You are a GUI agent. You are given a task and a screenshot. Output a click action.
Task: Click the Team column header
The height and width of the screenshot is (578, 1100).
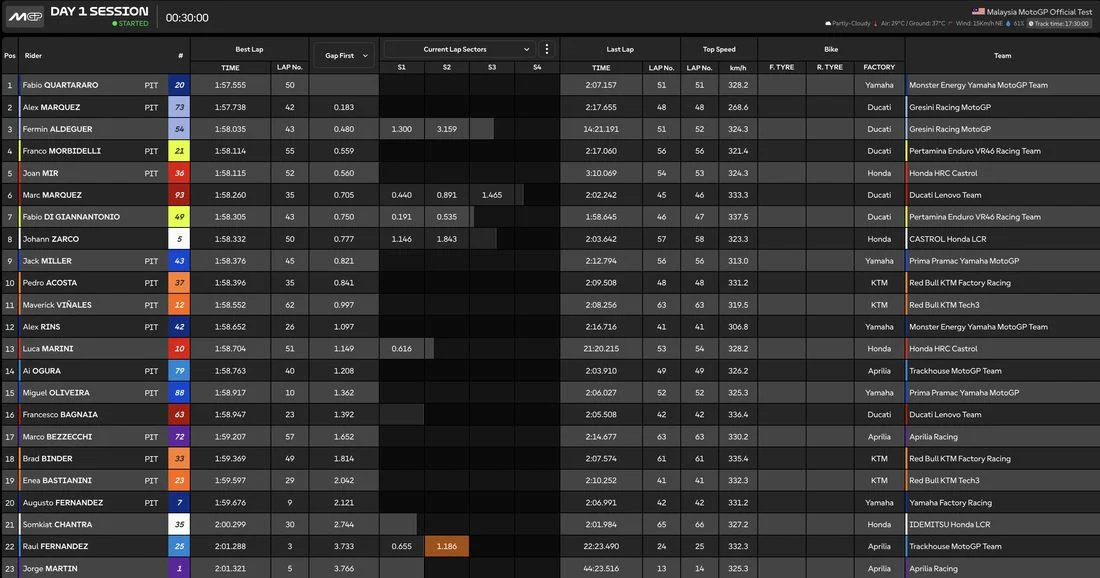pos(1002,55)
